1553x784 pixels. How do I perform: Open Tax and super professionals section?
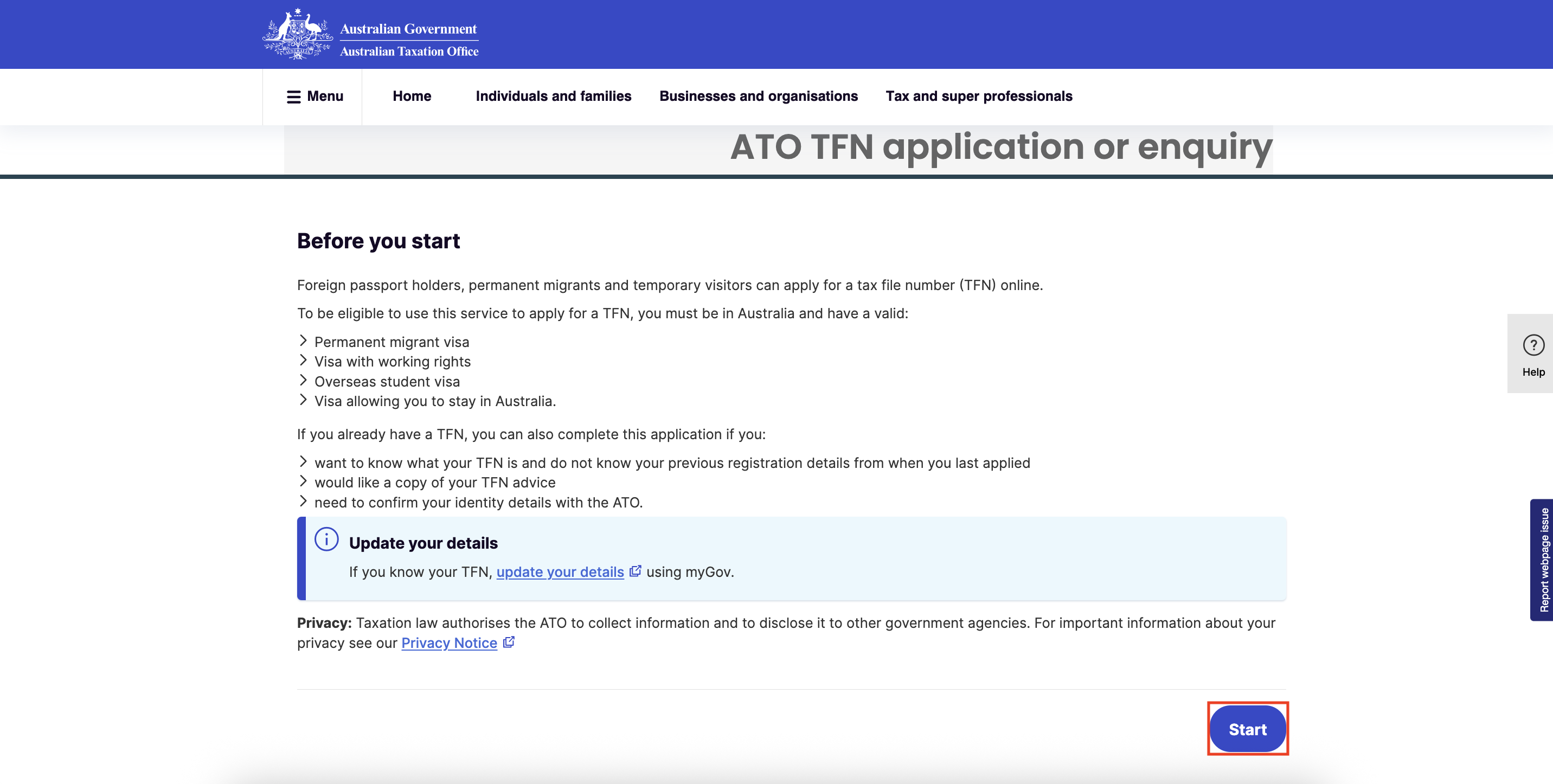click(978, 97)
